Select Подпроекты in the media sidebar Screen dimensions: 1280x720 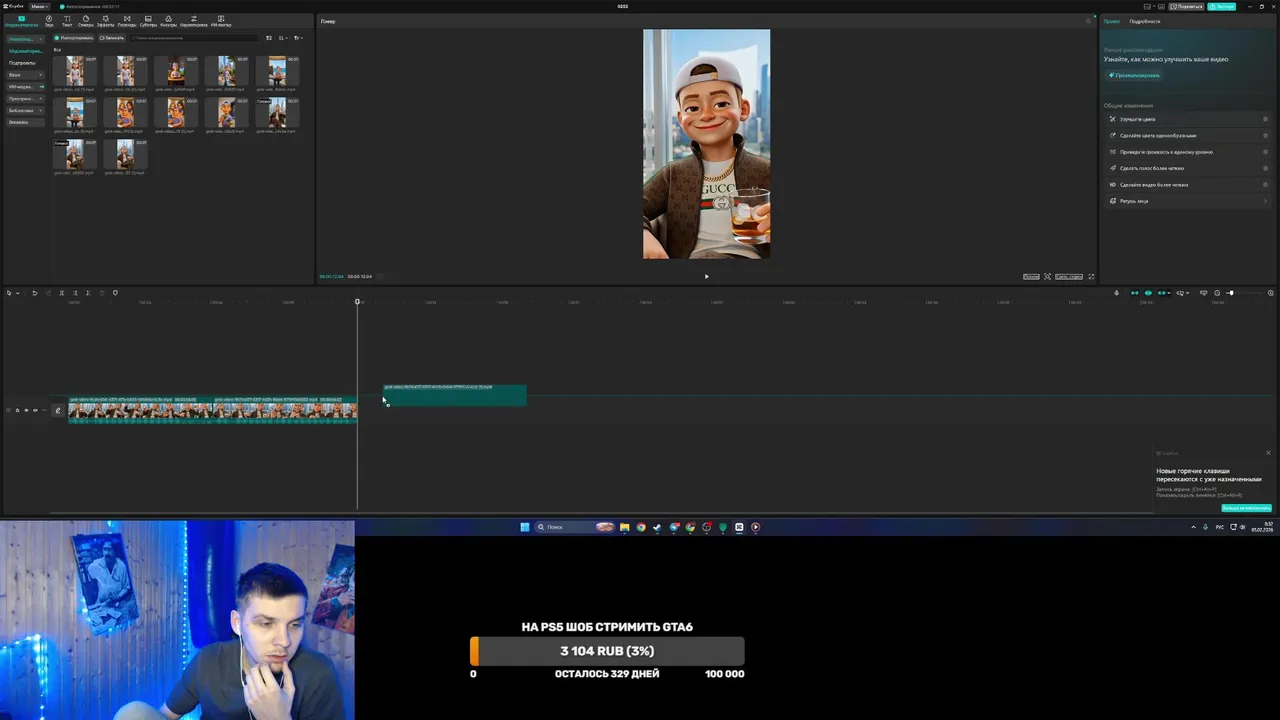22,63
